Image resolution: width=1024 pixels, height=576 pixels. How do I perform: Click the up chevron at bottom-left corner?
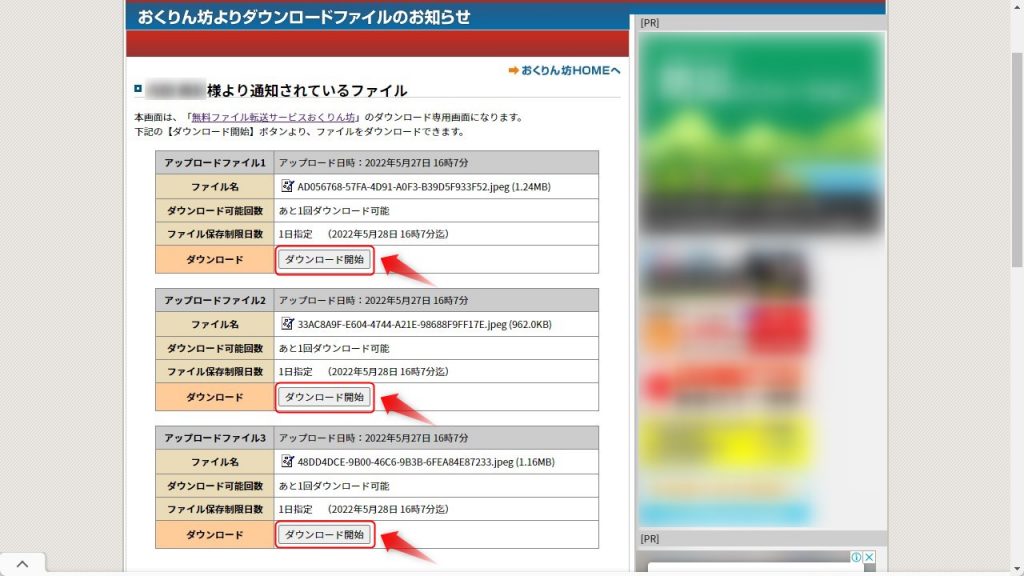coord(22,564)
